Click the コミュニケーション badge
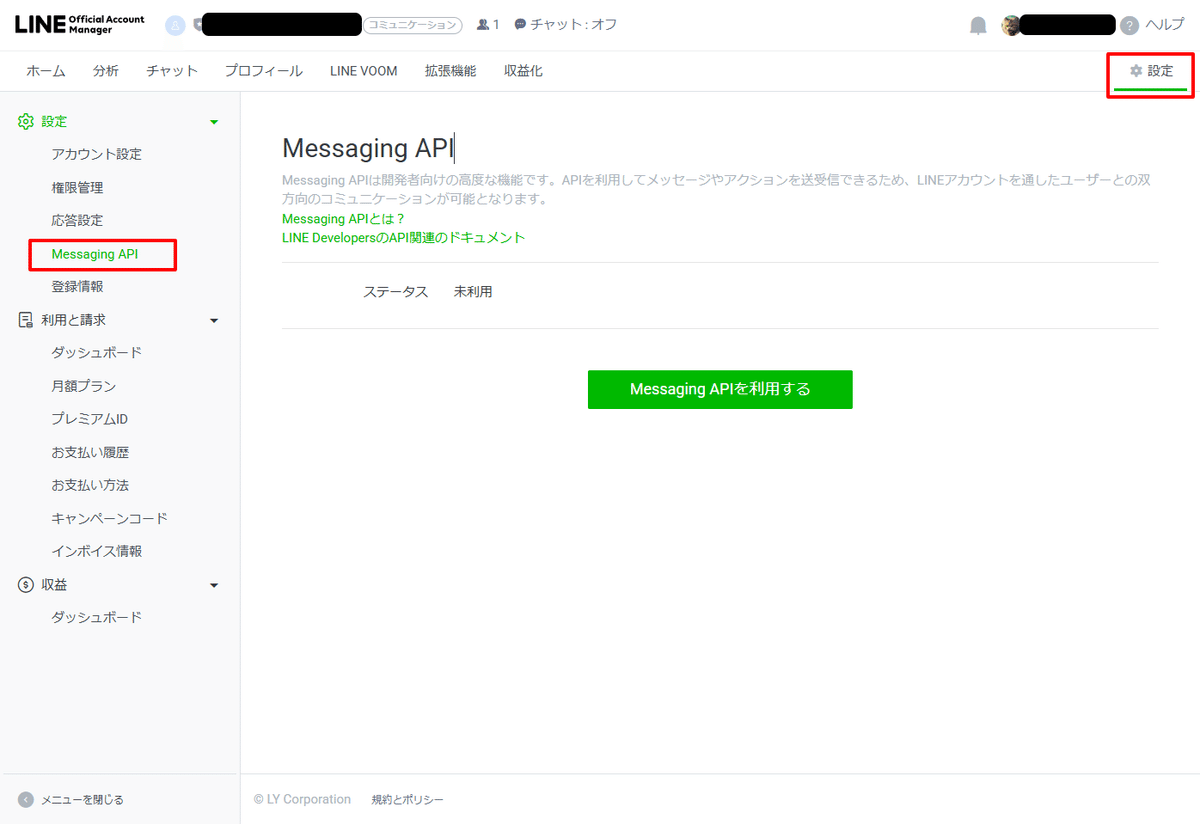 413,25
